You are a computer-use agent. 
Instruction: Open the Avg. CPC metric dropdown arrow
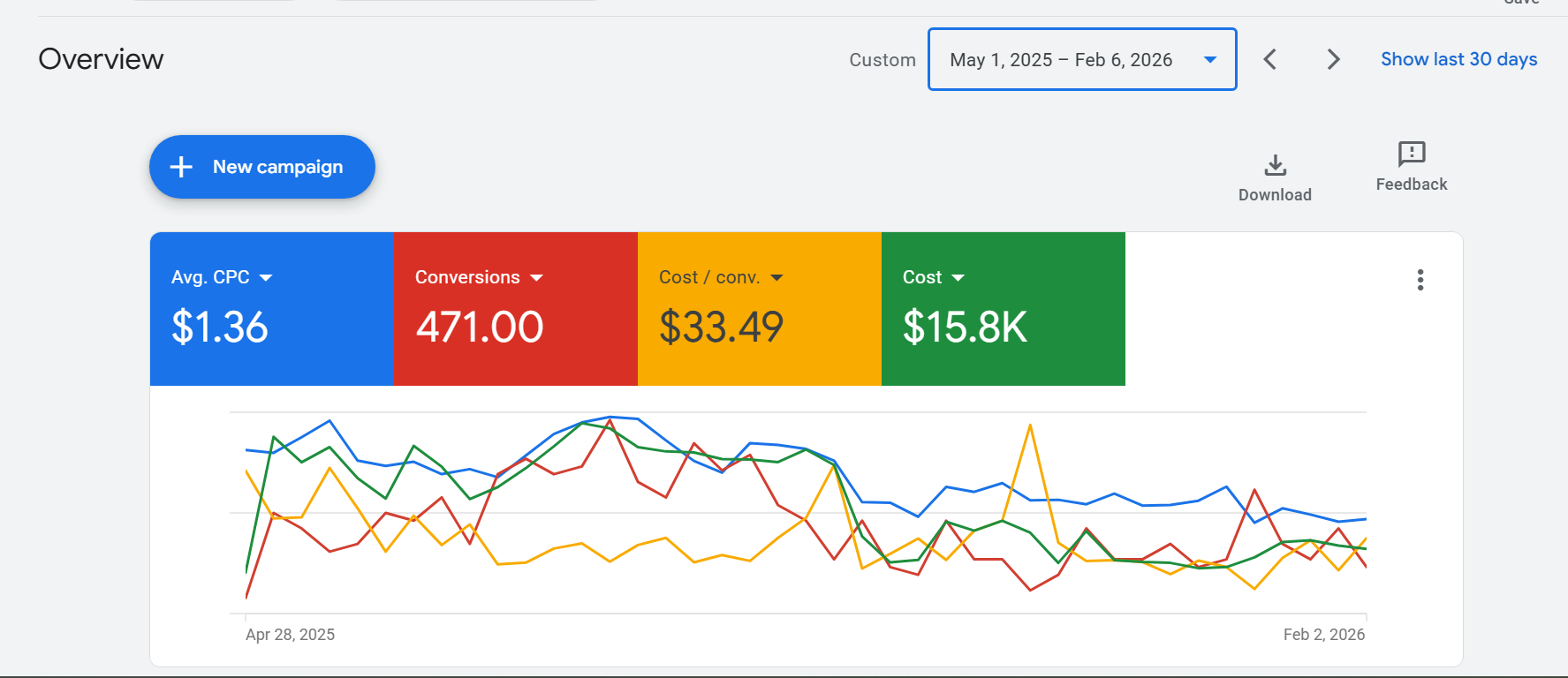[266, 278]
